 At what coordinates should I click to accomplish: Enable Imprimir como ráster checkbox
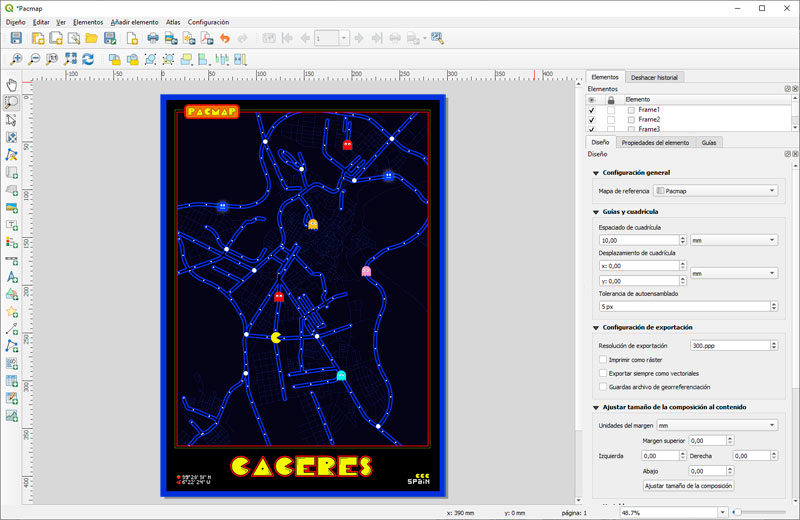[x=603, y=359]
